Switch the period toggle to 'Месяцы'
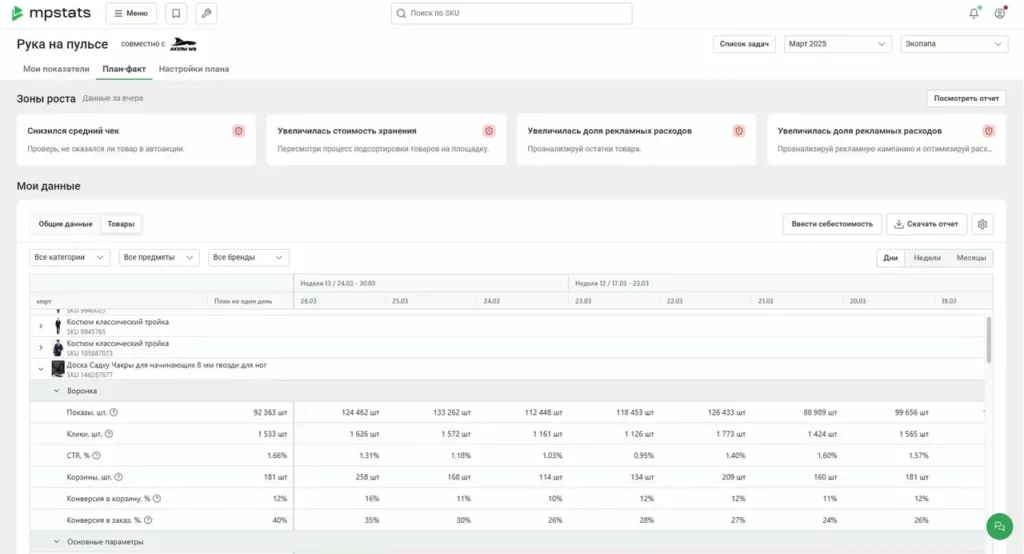This screenshot has height=554, width=1024. point(970,258)
